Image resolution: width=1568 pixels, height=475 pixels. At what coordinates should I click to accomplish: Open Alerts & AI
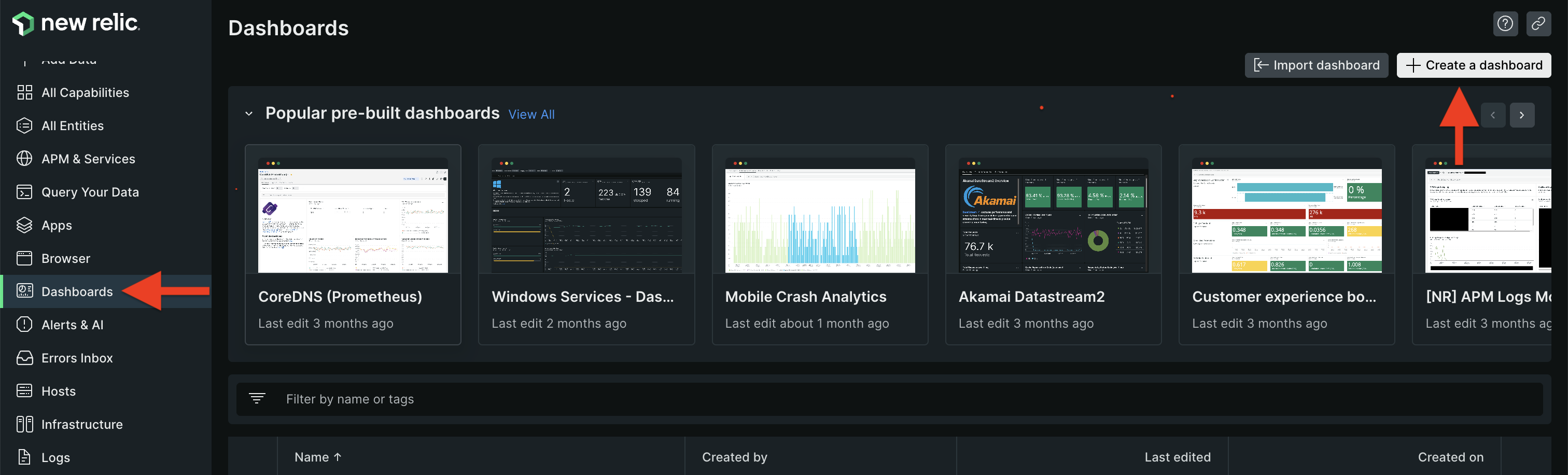coord(73,325)
